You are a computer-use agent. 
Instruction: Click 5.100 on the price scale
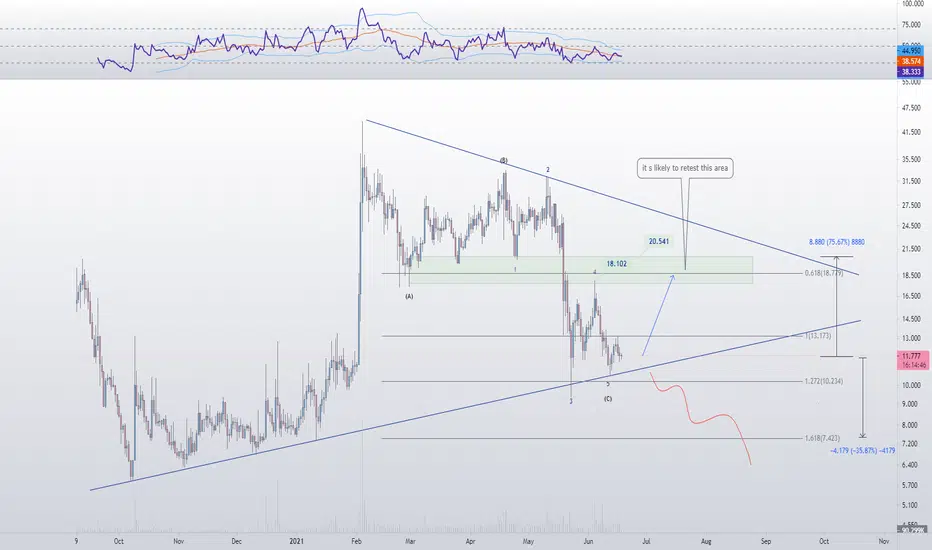911,505
